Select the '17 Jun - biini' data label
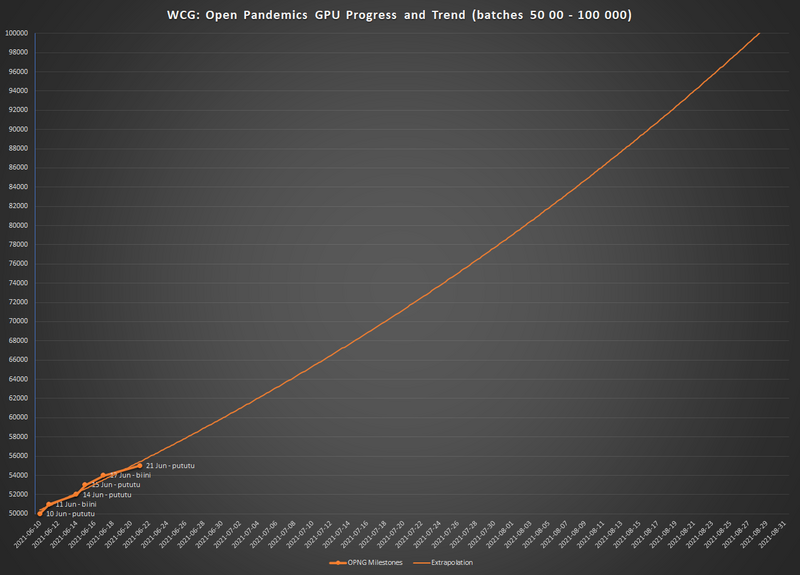Image resolution: width=800 pixels, height=575 pixels. (131, 475)
